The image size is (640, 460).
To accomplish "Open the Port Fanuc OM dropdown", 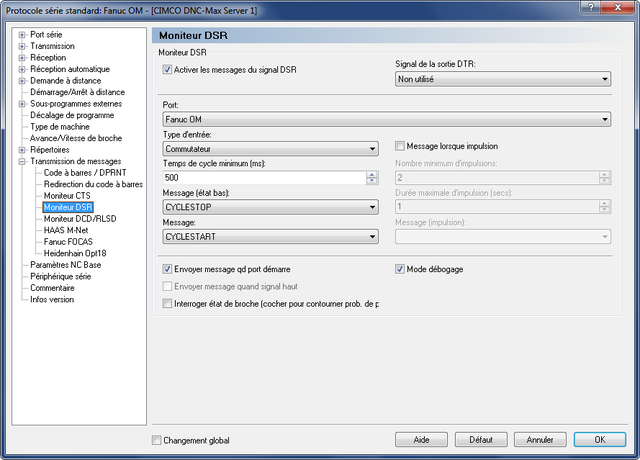I will click(387, 119).
